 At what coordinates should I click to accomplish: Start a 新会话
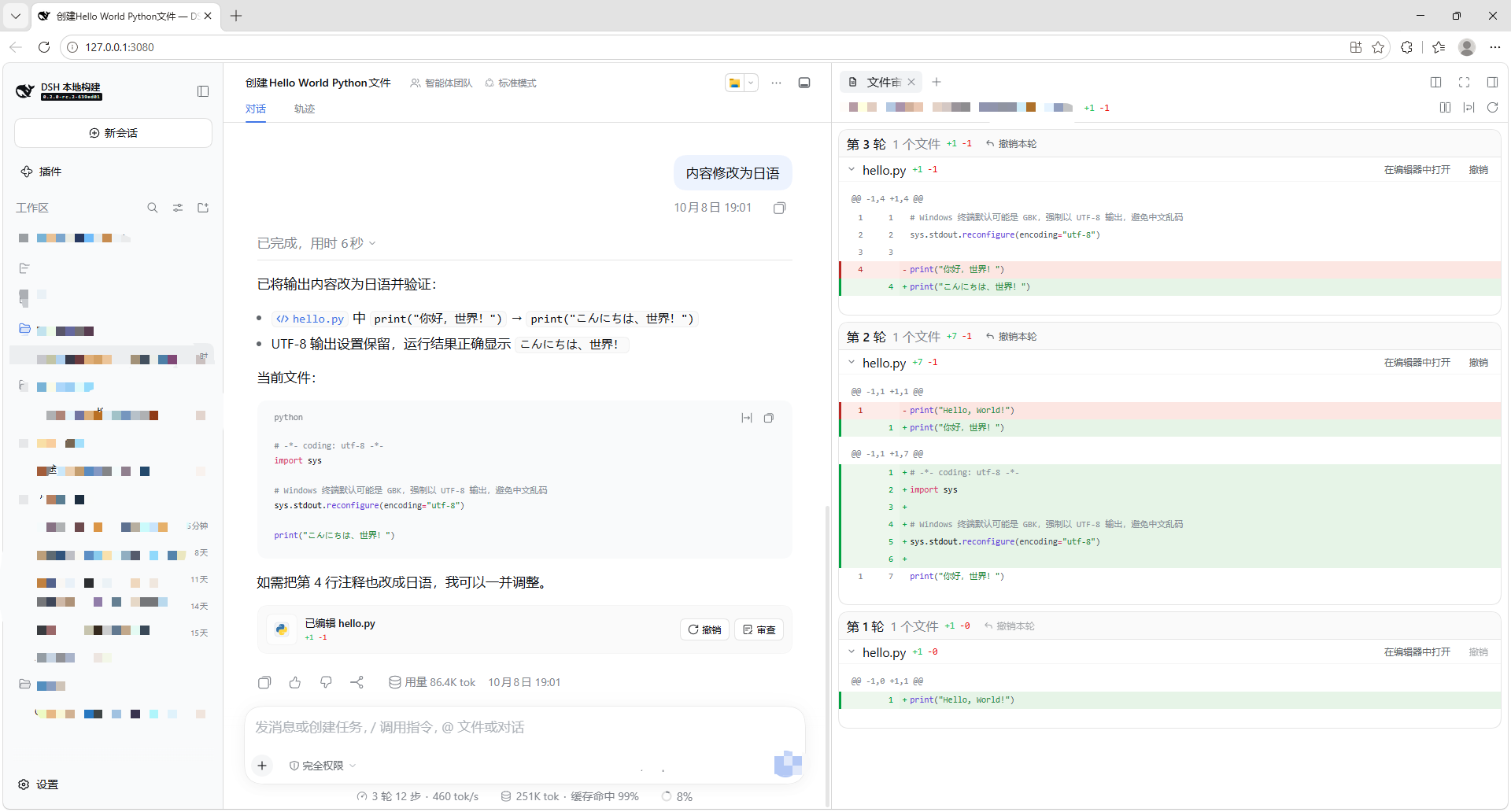point(113,133)
